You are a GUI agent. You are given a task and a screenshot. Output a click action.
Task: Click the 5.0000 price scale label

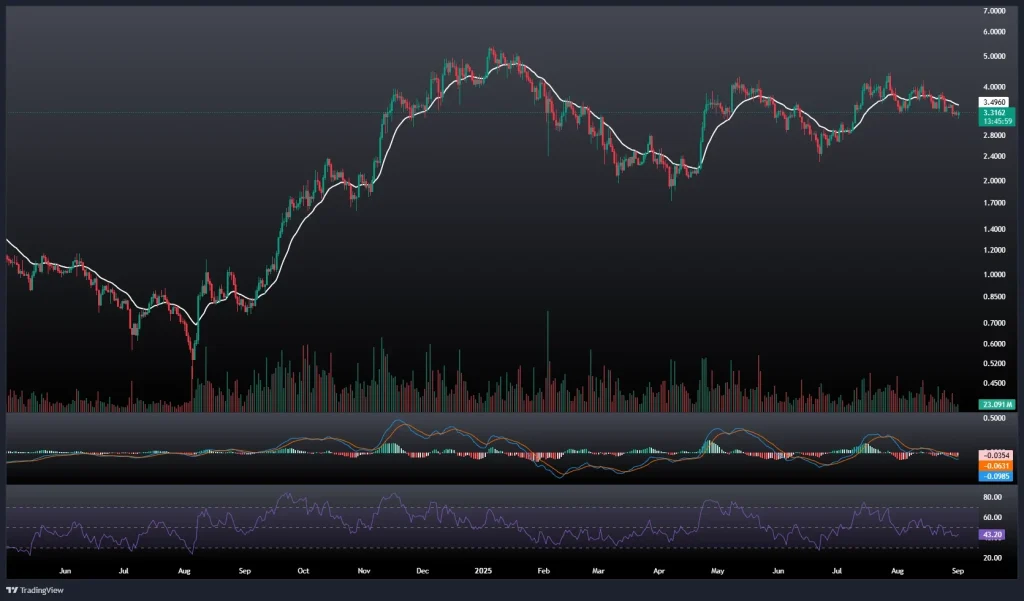996,56
